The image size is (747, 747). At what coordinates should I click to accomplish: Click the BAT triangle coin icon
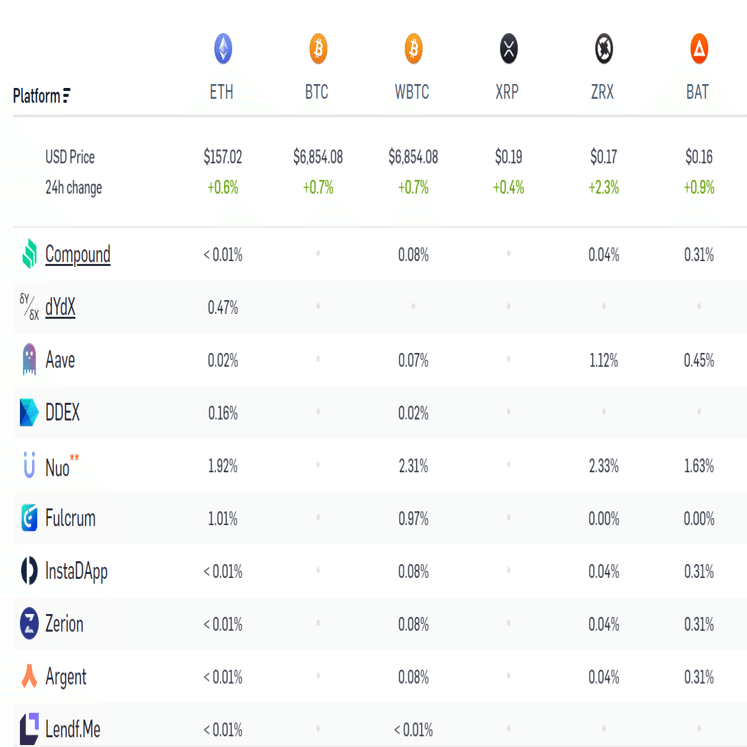click(x=699, y=48)
